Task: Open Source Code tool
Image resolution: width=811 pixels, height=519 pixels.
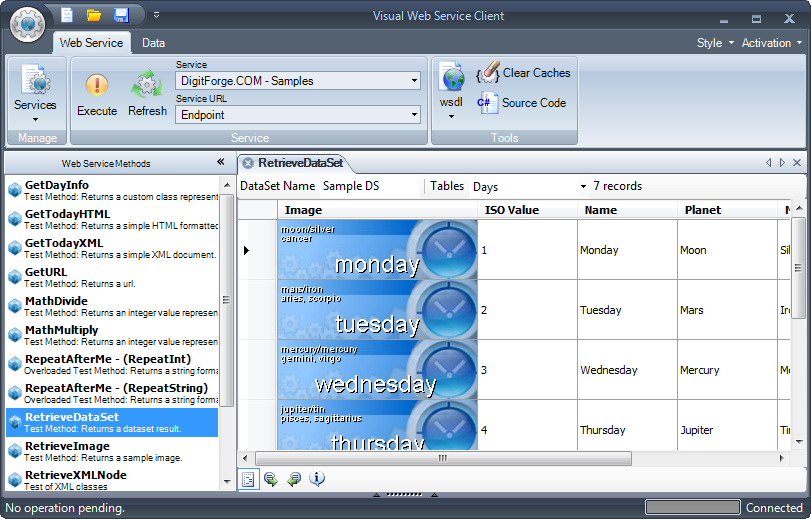Action: tap(522, 103)
